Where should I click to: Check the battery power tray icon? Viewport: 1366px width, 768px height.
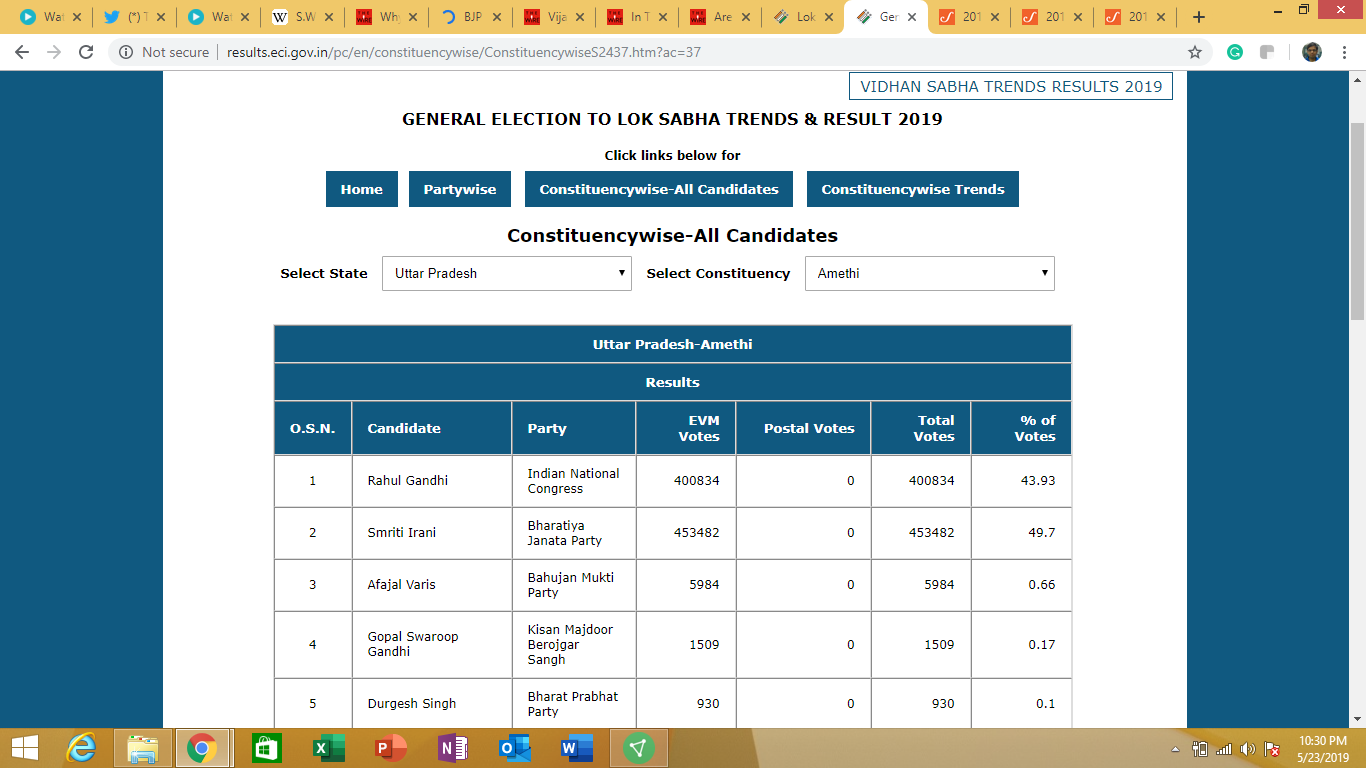(x=1200, y=749)
